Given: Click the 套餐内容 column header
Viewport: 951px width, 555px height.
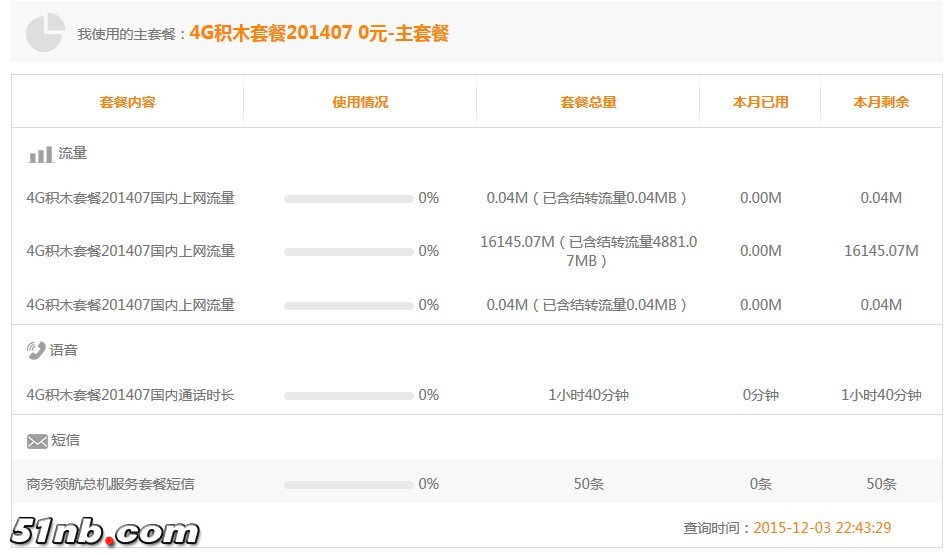Looking at the screenshot, I should [x=127, y=102].
